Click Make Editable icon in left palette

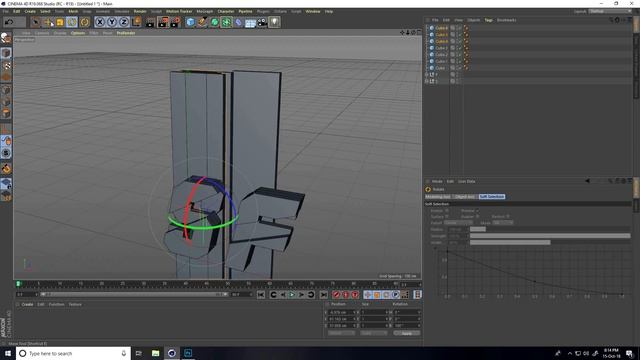pyautogui.click(x=6, y=38)
